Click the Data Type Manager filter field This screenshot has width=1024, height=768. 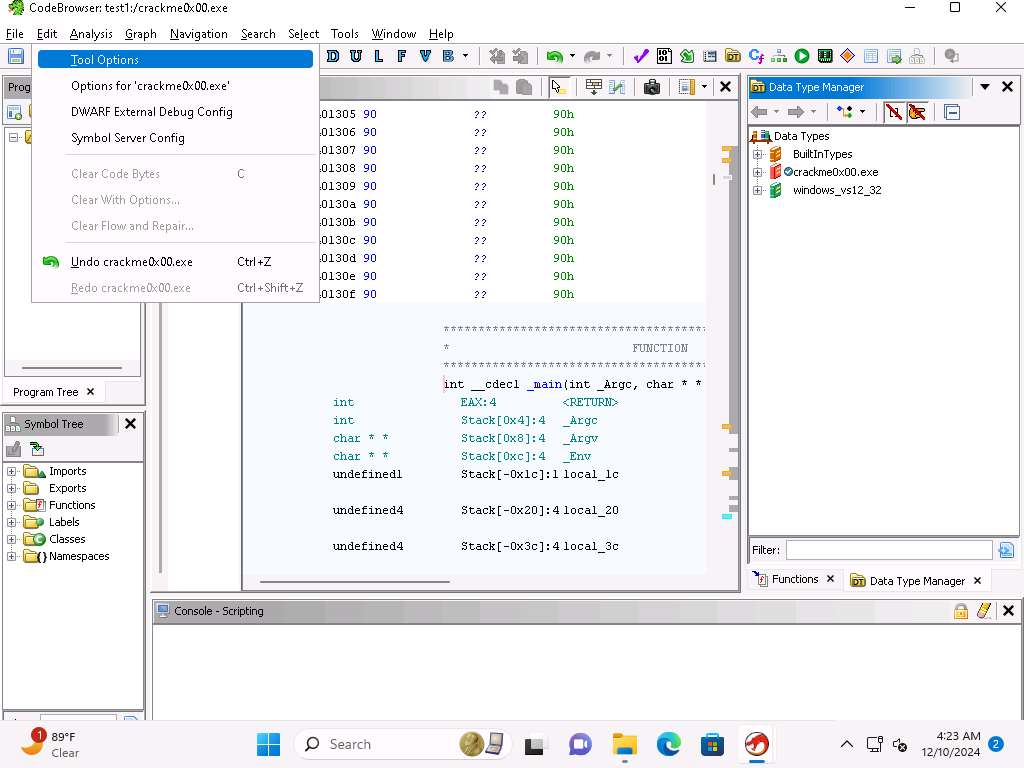[x=889, y=550]
